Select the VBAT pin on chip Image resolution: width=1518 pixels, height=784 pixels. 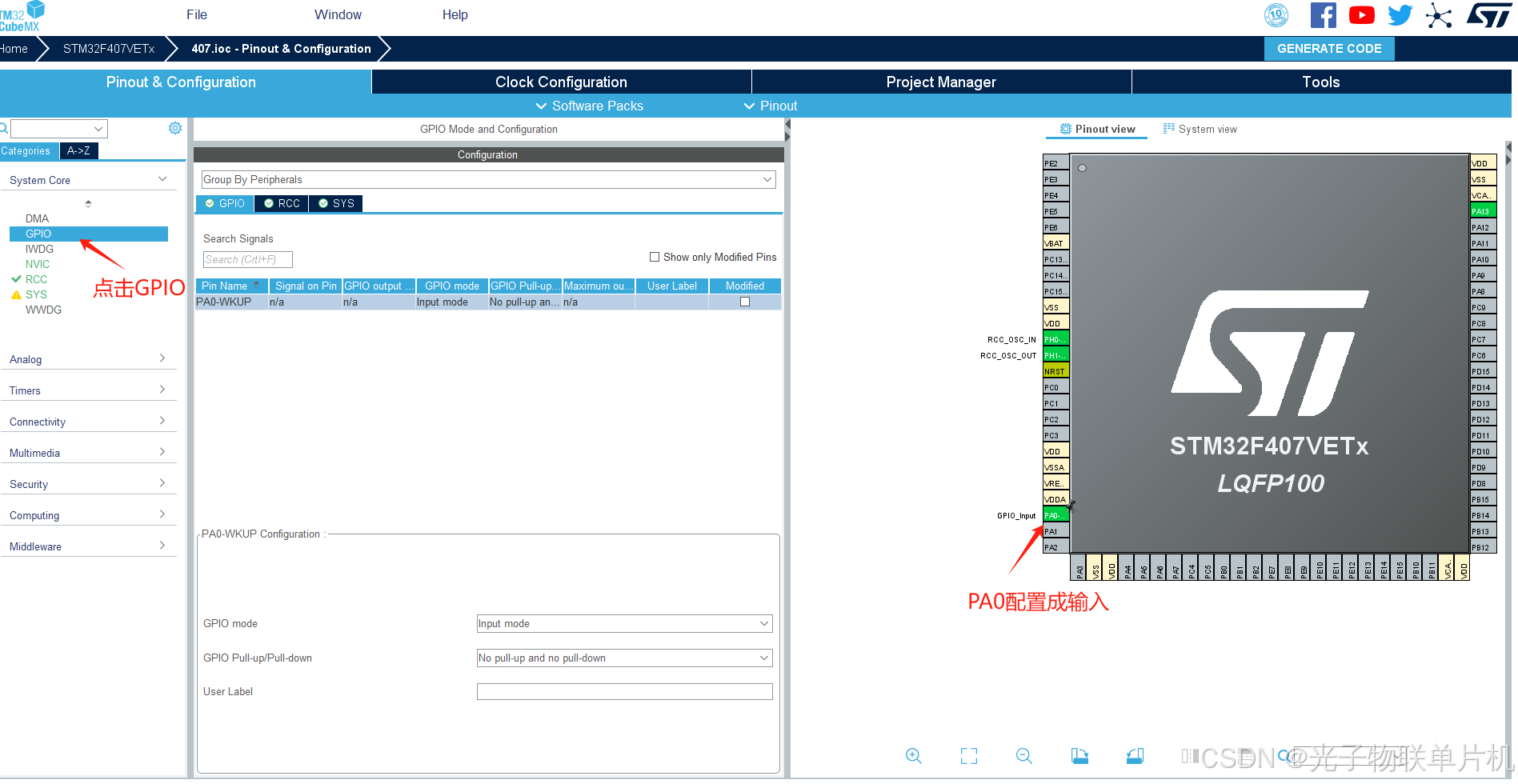point(1055,243)
